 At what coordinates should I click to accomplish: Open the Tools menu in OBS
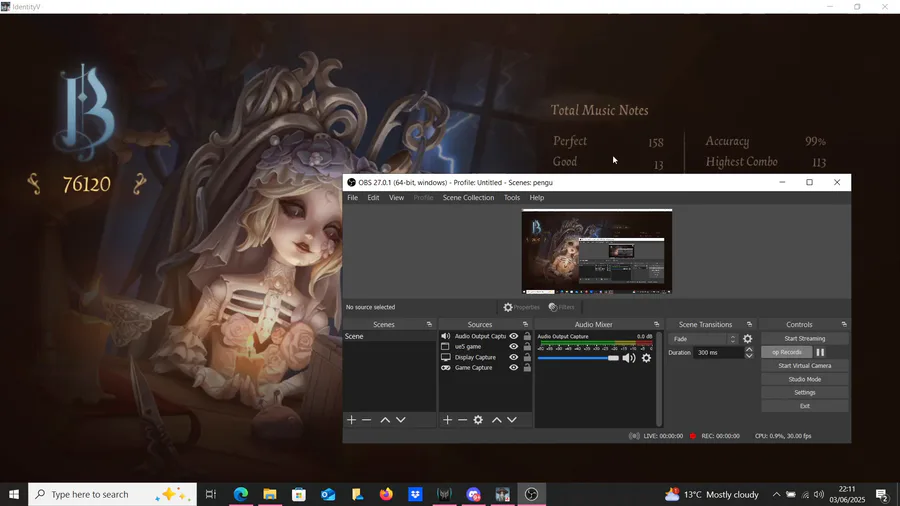coord(511,197)
